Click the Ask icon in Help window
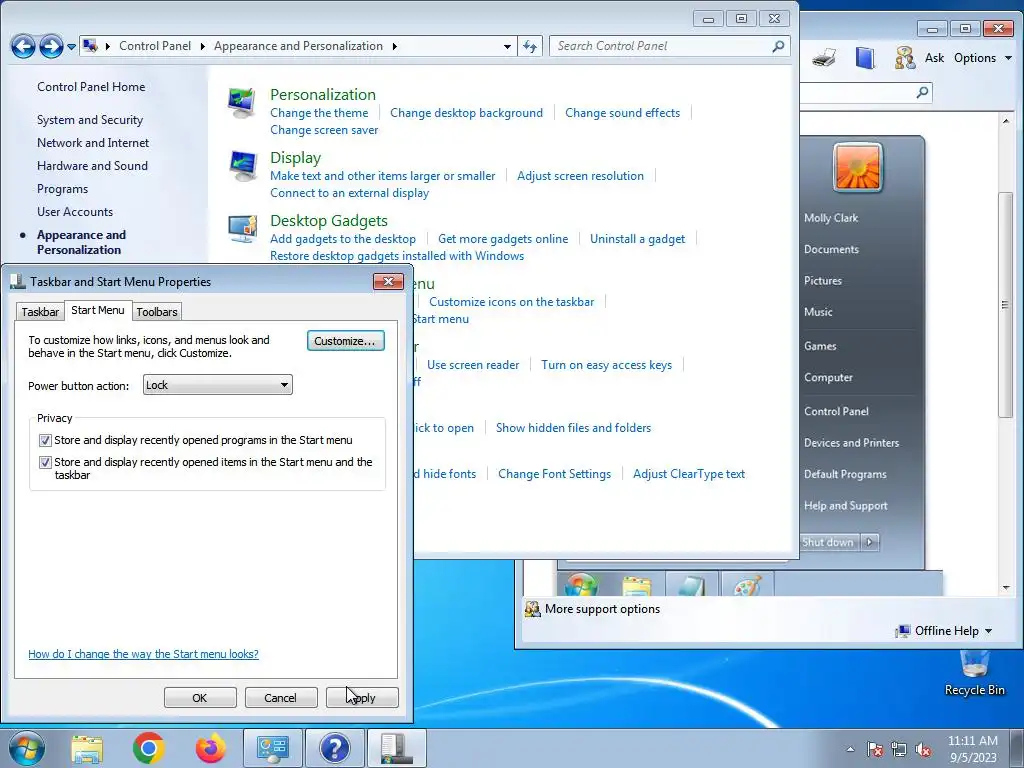This screenshot has height=768, width=1024. pyautogui.click(x=905, y=58)
